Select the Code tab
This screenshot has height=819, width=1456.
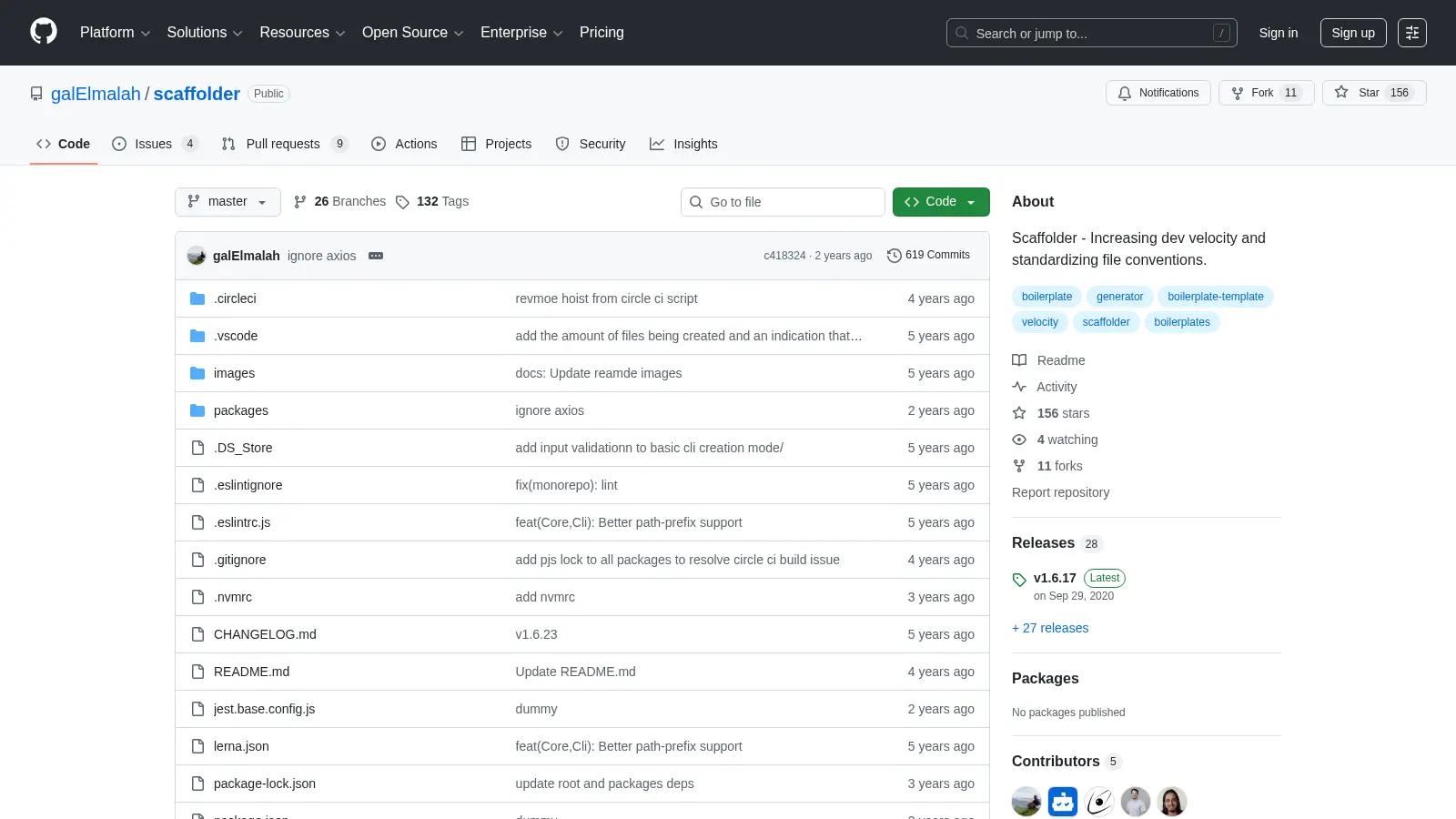click(63, 144)
